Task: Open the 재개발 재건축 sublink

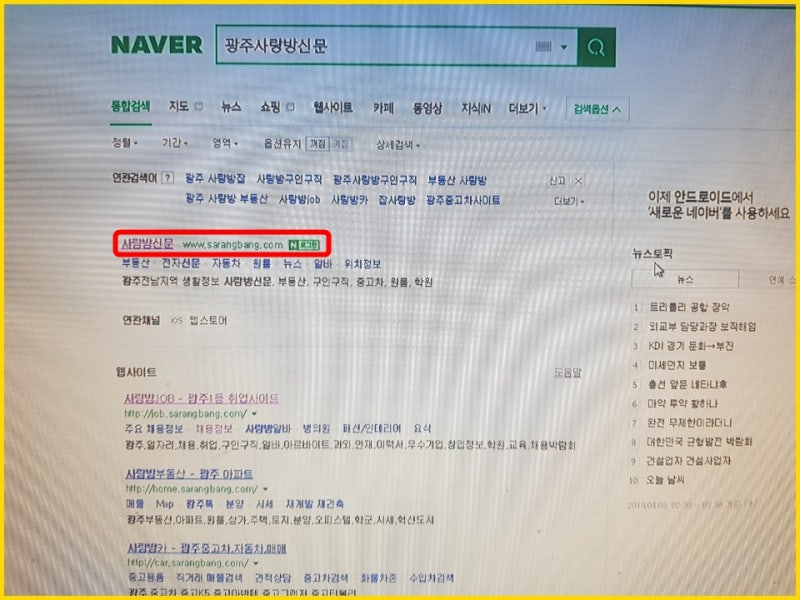Action: coord(315,504)
